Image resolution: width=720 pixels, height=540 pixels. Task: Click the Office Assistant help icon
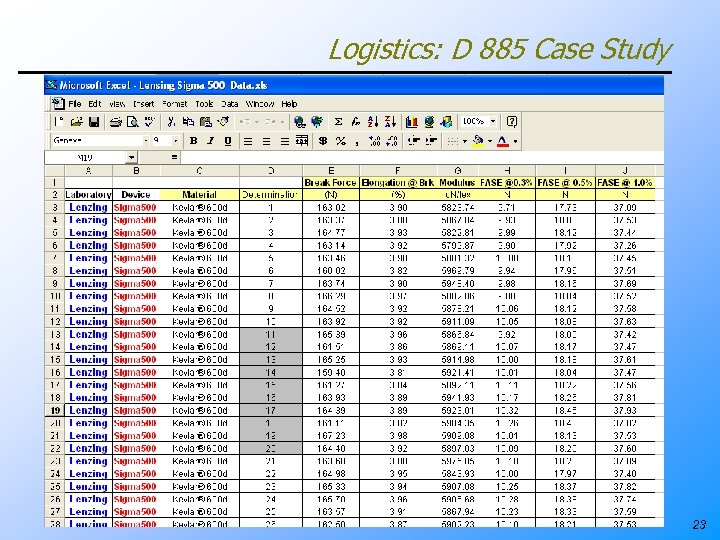512,122
